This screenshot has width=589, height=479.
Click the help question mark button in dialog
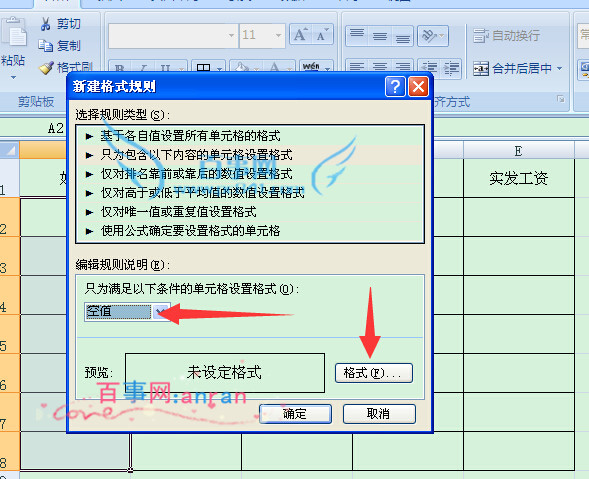[395, 86]
